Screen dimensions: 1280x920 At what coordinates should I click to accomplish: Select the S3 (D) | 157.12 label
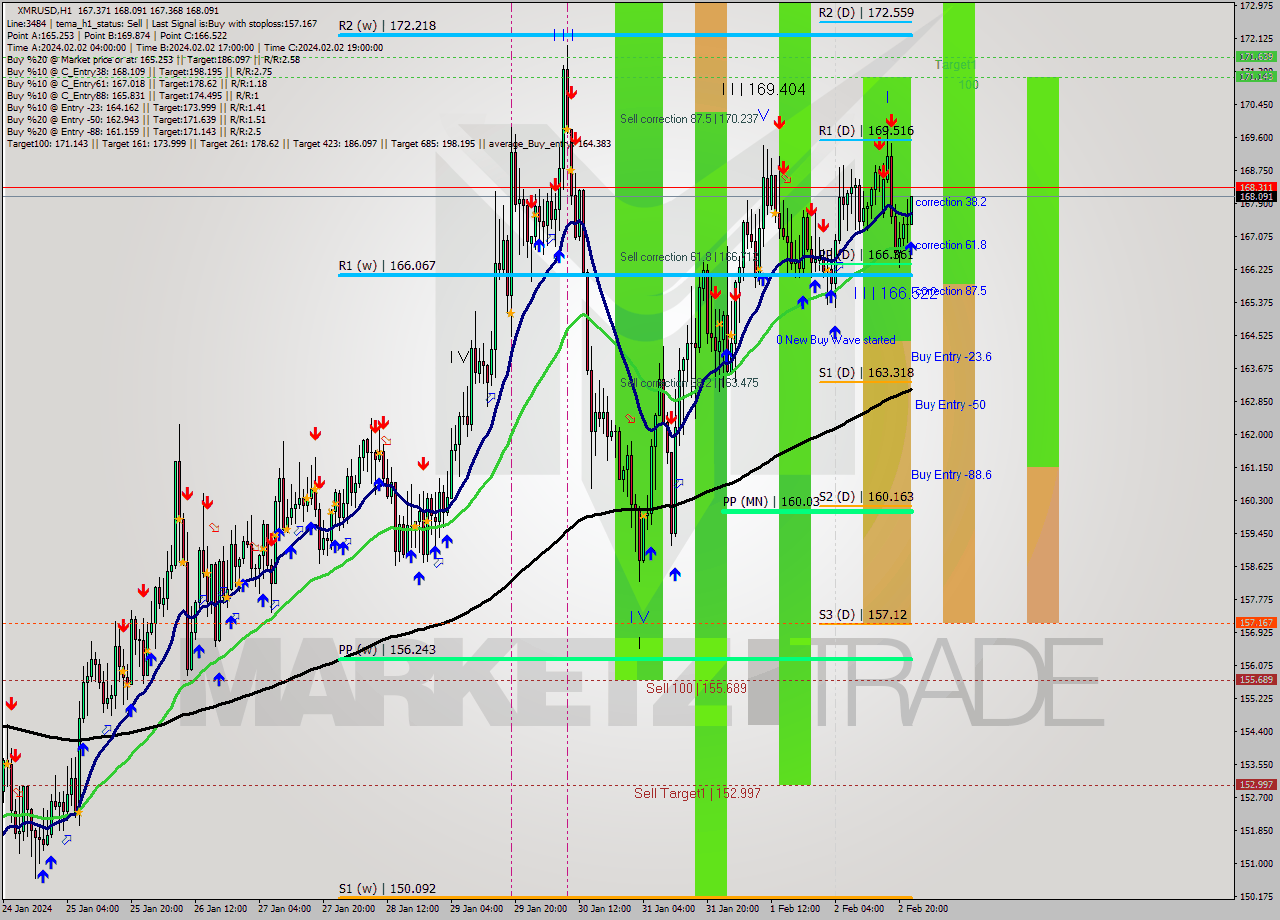863,614
